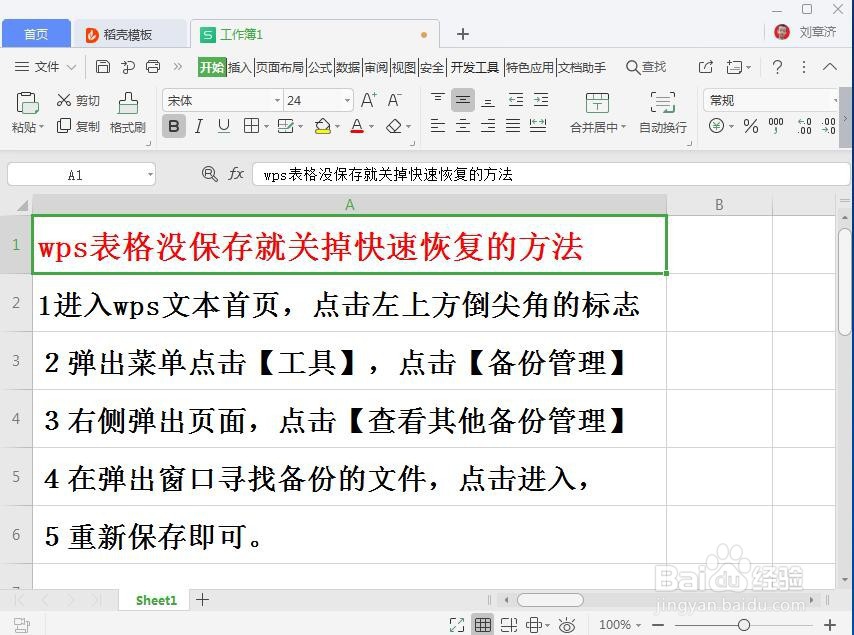The width and height of the screenshot is (854, 635).
Task: Click the Paste clipboard icon
Action: coord(27,102)
